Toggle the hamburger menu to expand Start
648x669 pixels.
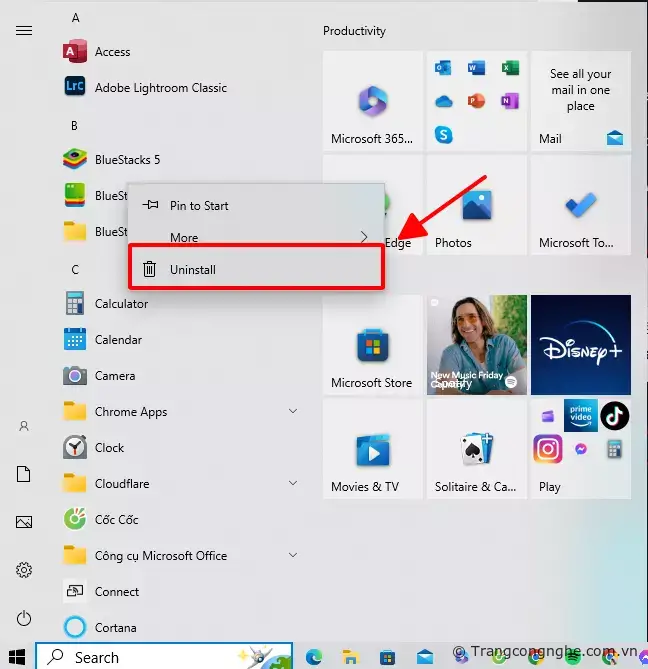point(24,31)
